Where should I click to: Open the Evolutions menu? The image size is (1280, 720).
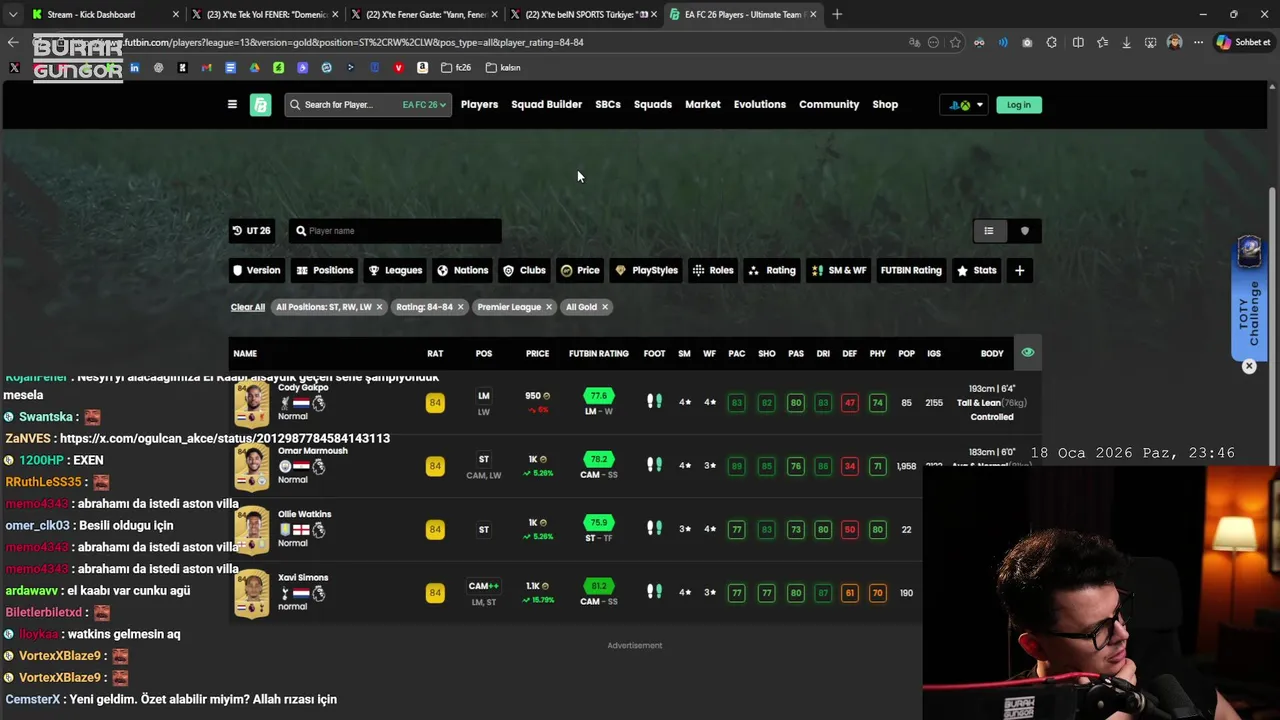pyautogui.click(x=760, y=104)
